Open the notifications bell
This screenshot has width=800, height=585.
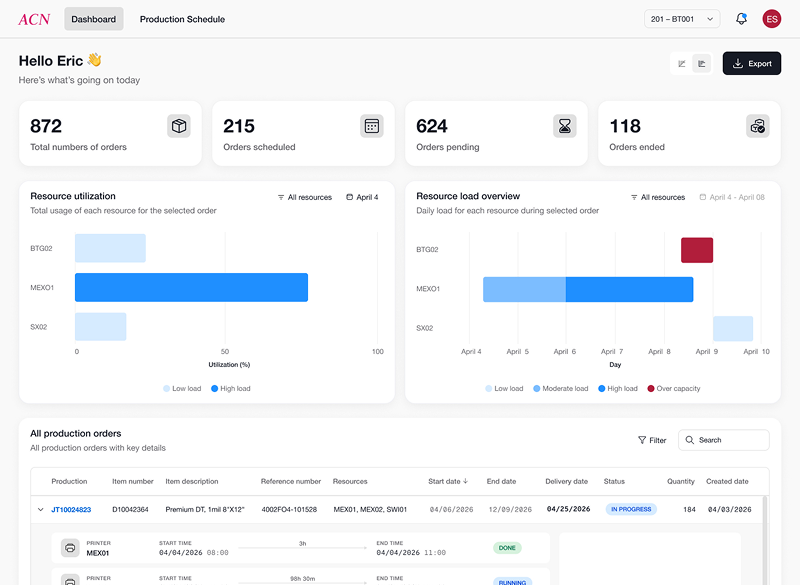[x=741, y=19]
